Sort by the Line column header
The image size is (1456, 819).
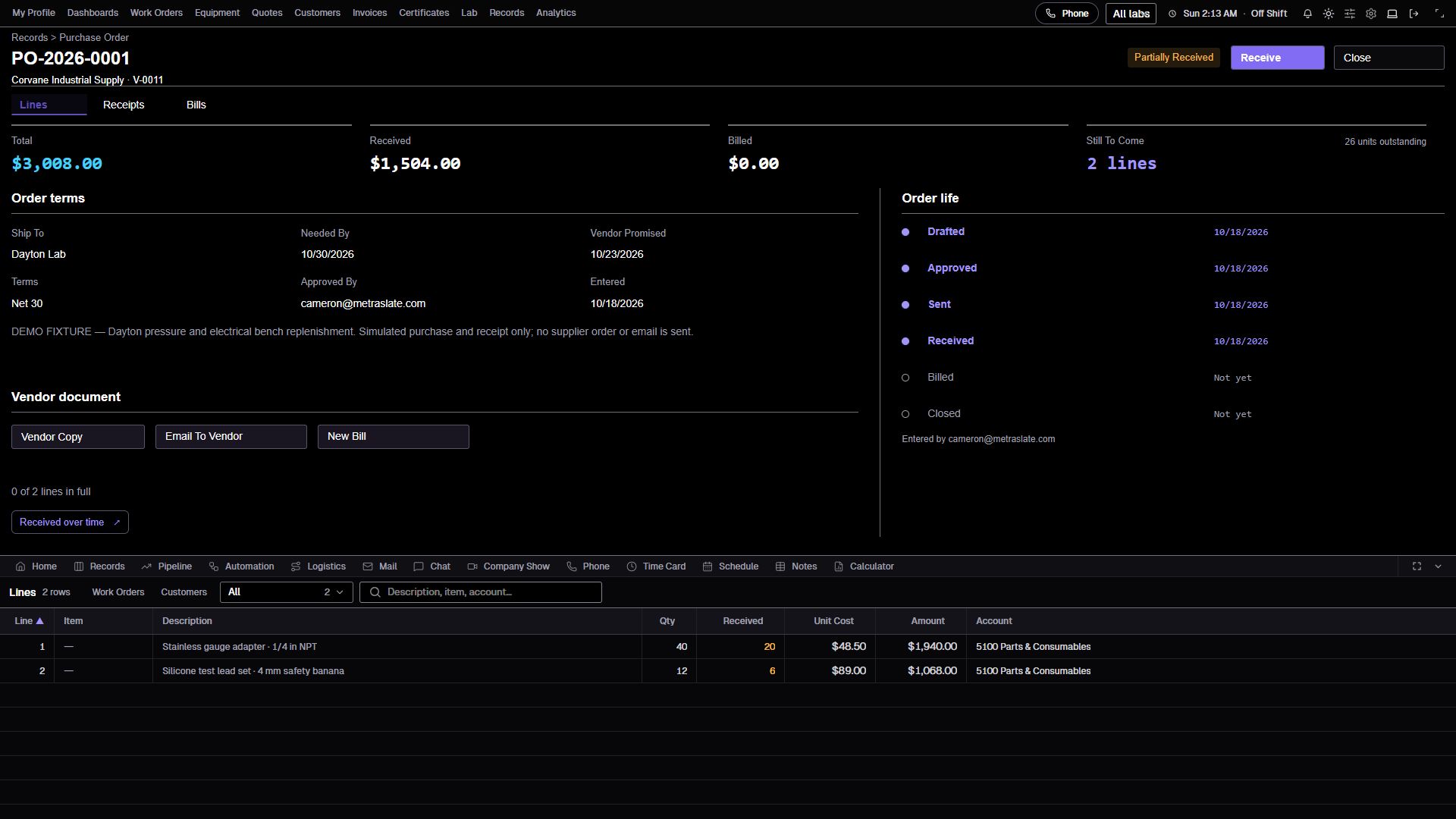coord(28,621)
